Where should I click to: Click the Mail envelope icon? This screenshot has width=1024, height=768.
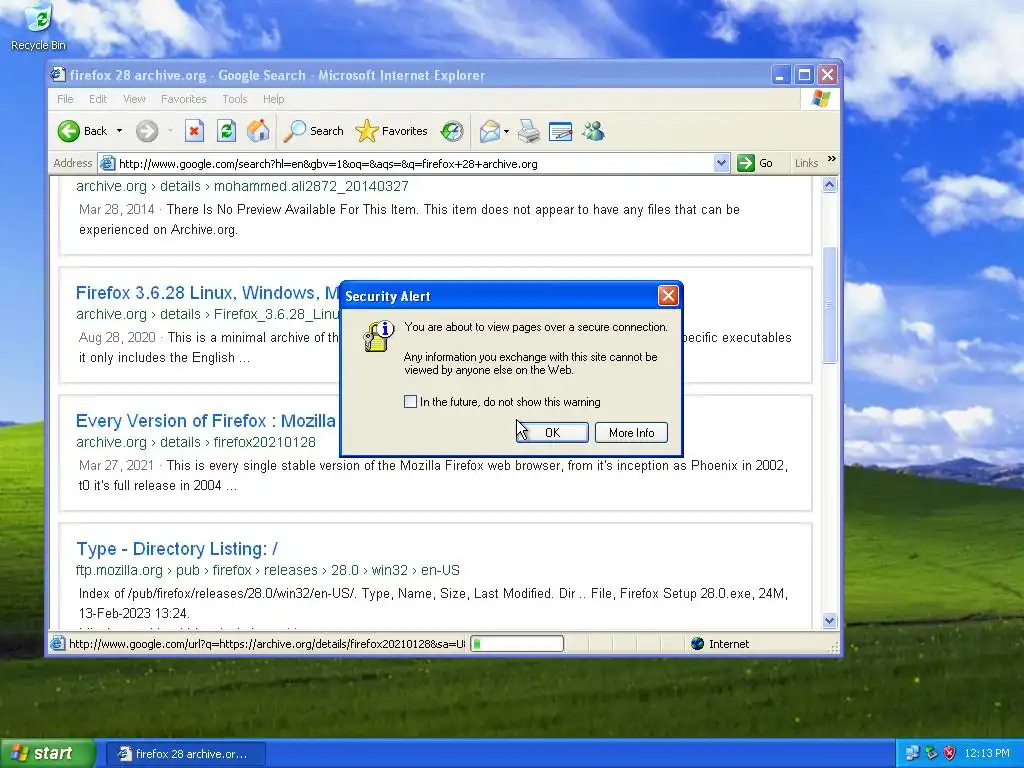[x=489, y=131]
